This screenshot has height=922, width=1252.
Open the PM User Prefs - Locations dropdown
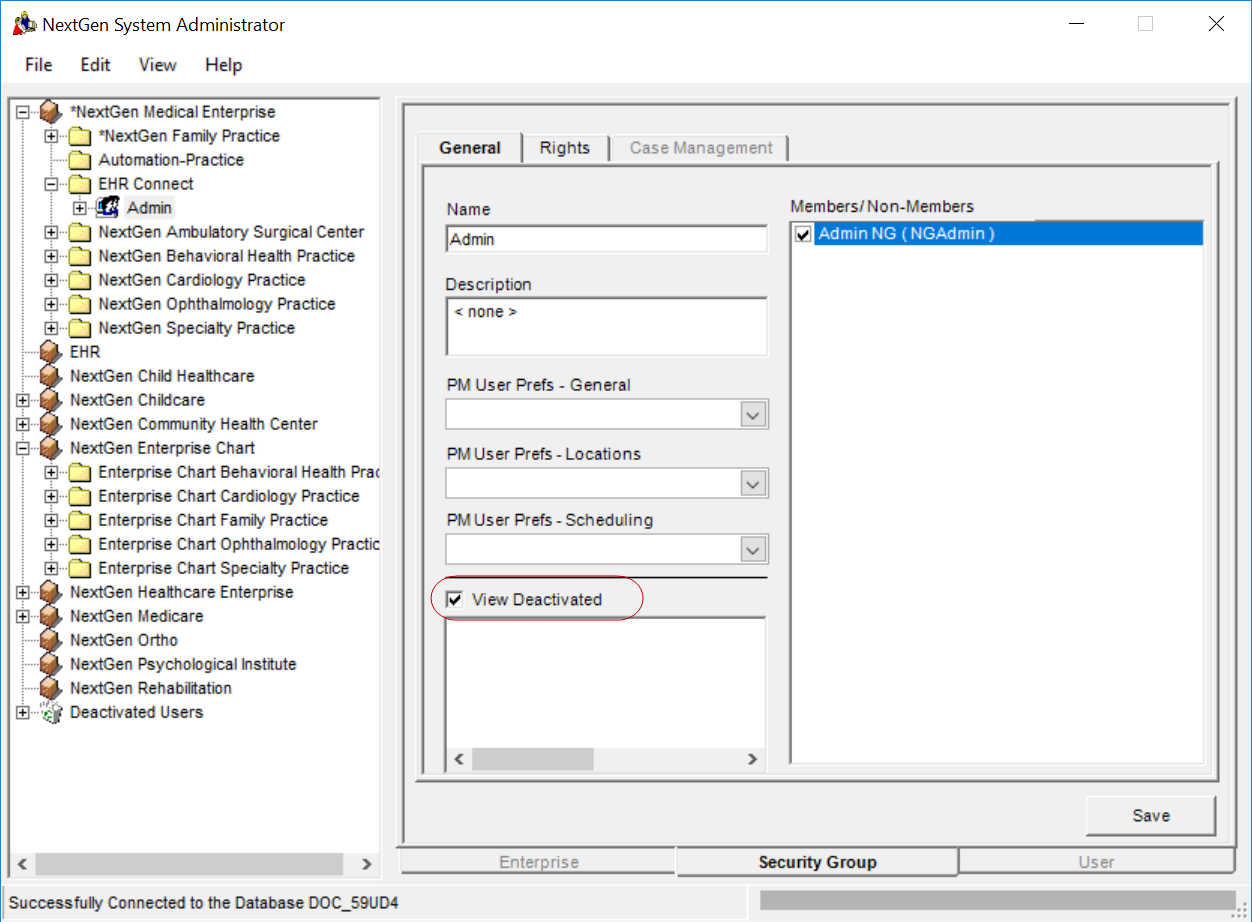tap(753, 484)
